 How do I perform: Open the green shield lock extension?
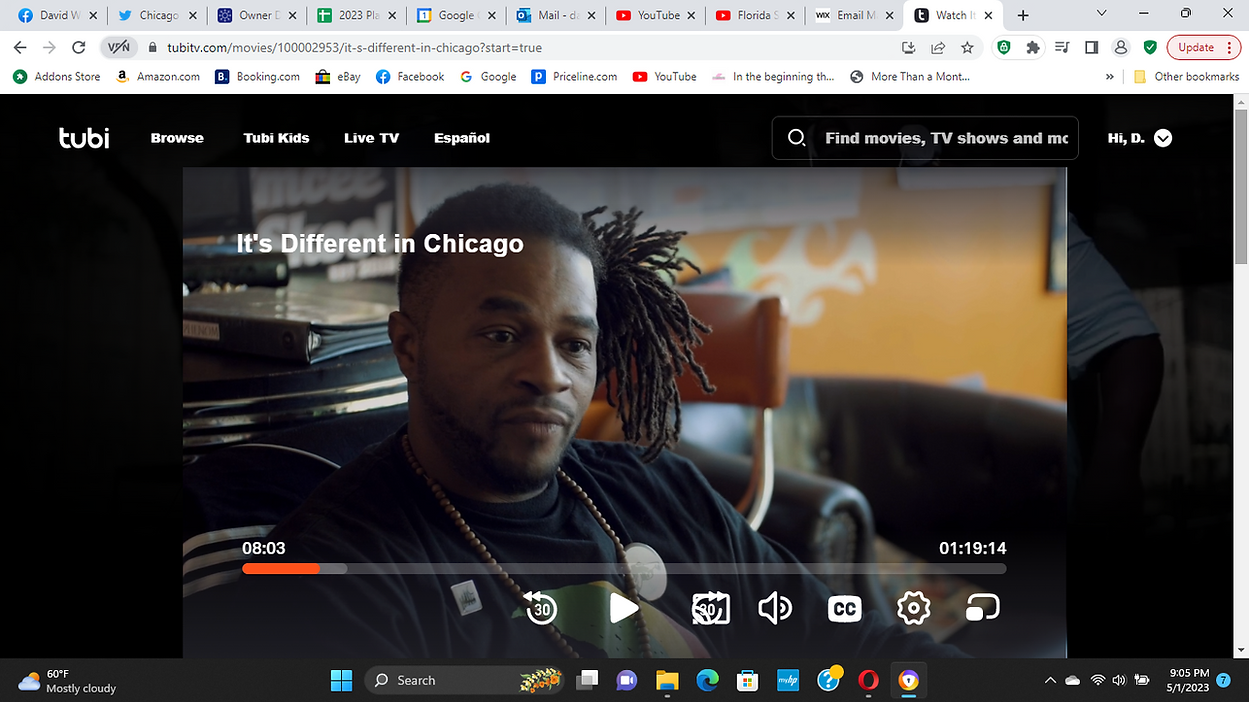pos(1004,47)
